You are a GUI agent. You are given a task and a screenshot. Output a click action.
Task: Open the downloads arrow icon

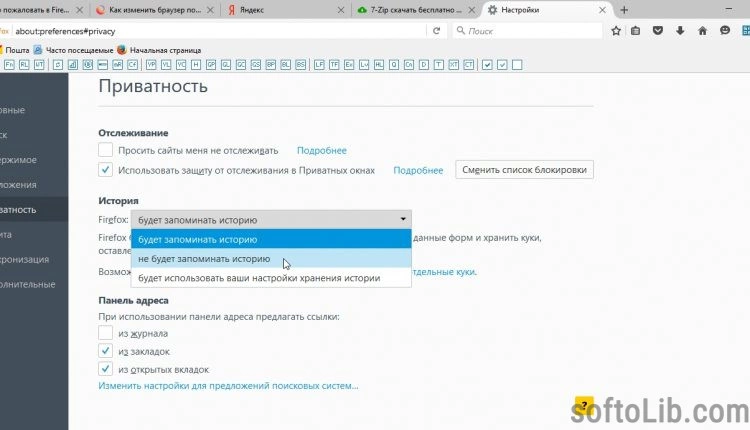pos(679,31)
